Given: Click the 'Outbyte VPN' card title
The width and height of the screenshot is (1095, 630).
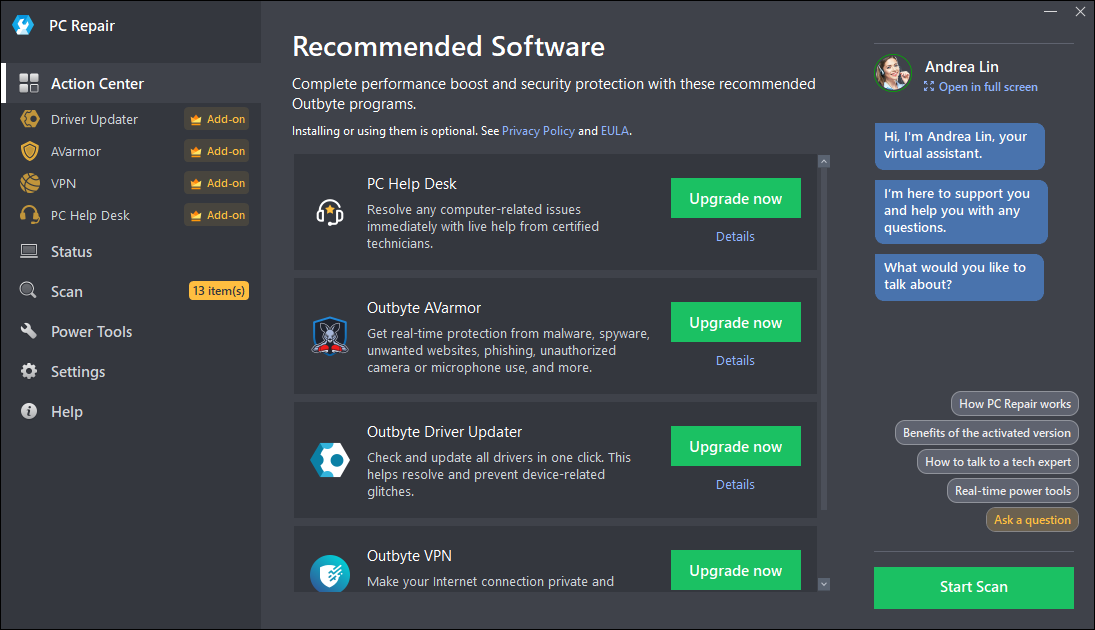Looking at the screenshot, I should click(409, 556).
